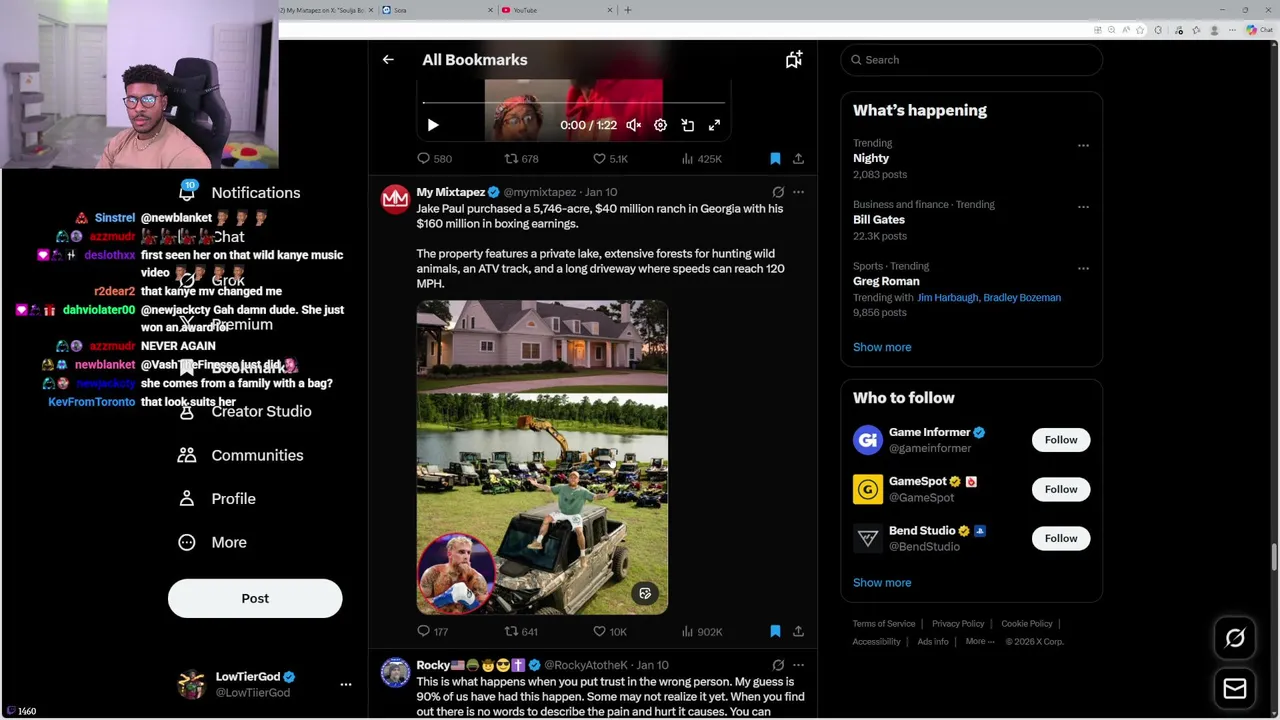1280x720 pixels.
Task: Remove bookmark on the 425K-view video post
Action: pos(775,159)
